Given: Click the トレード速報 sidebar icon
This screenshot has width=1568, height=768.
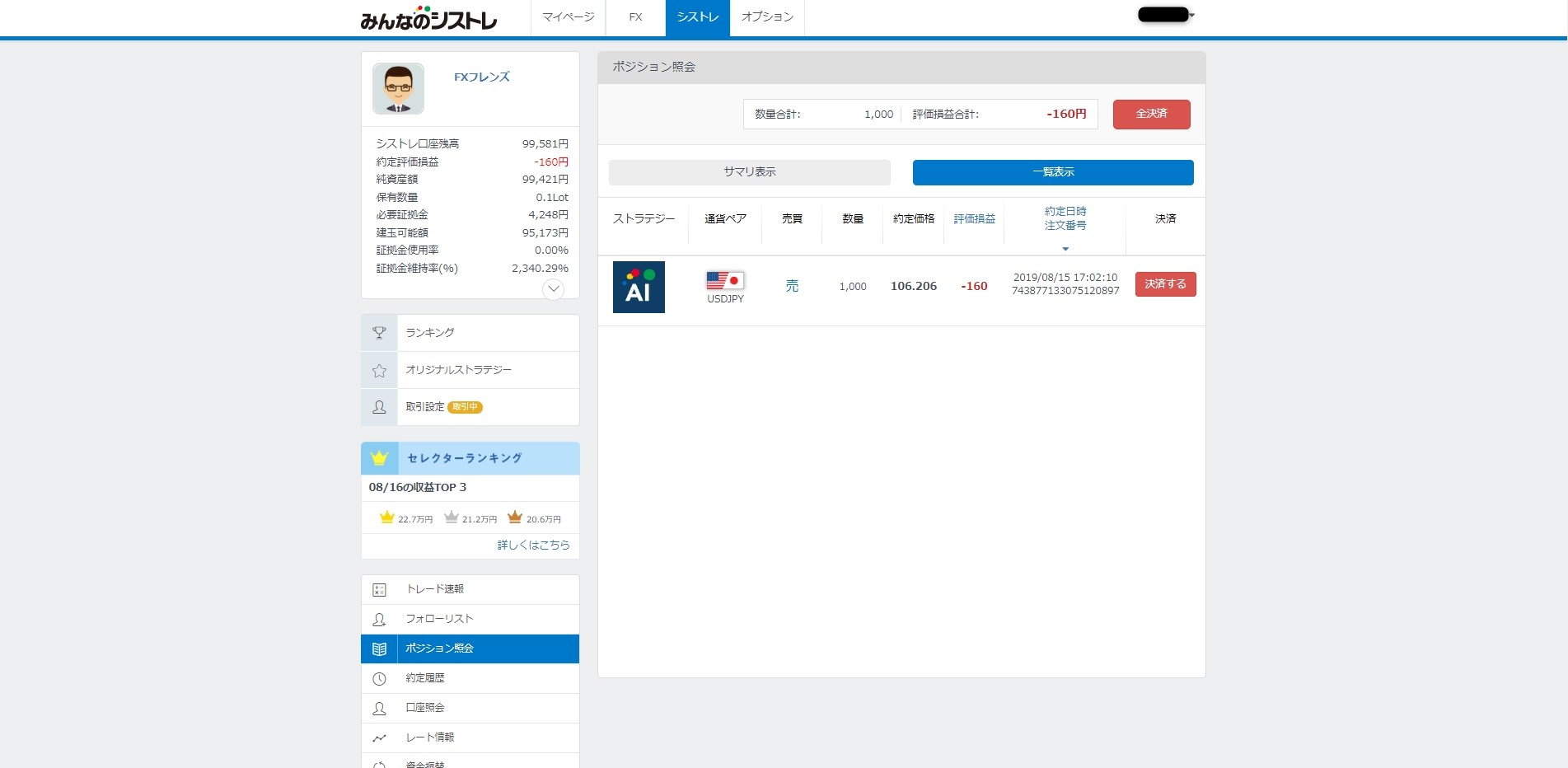Looking at the screenshot, I should 379,590.
